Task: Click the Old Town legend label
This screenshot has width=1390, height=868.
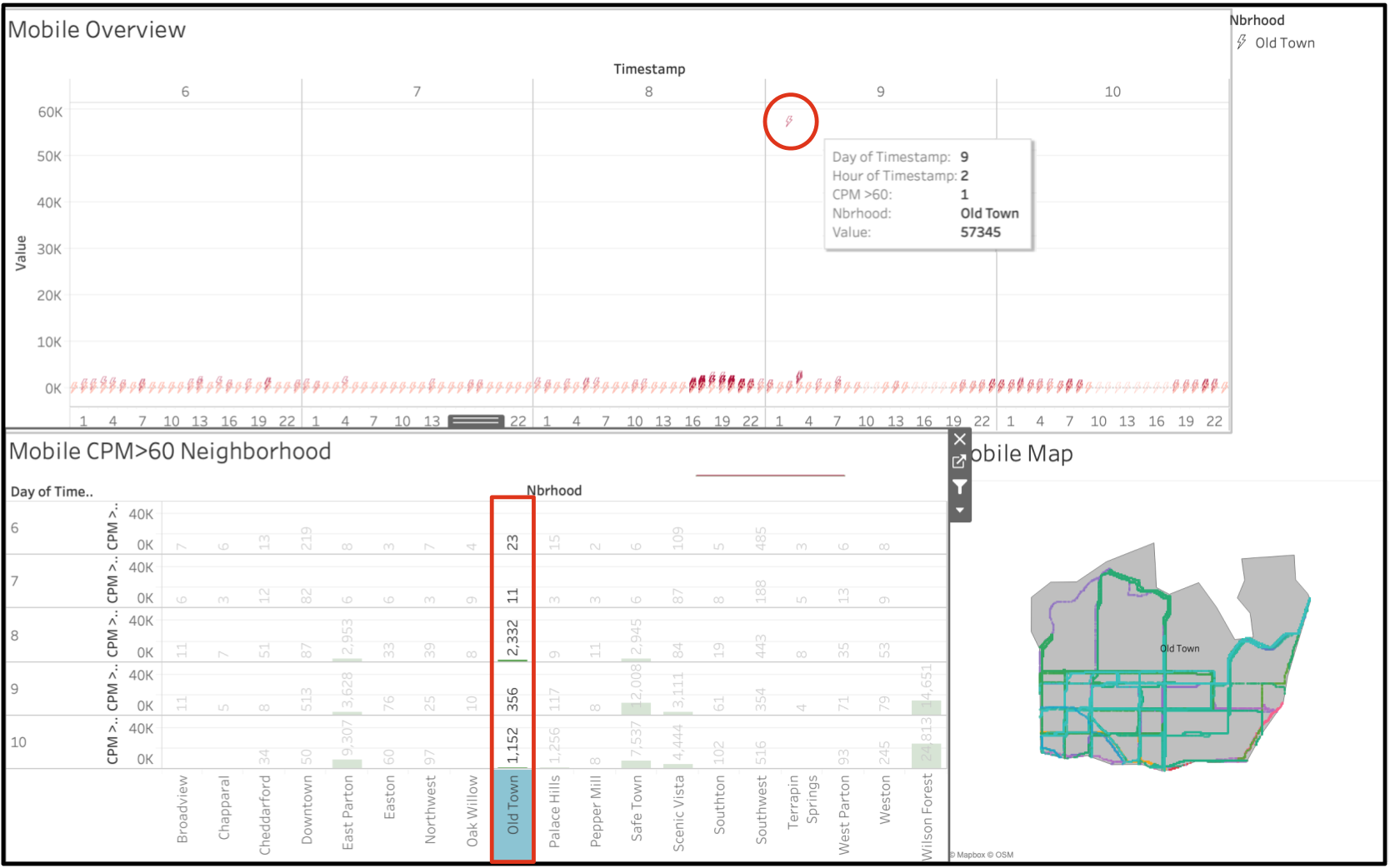Action: [1285, 43]
